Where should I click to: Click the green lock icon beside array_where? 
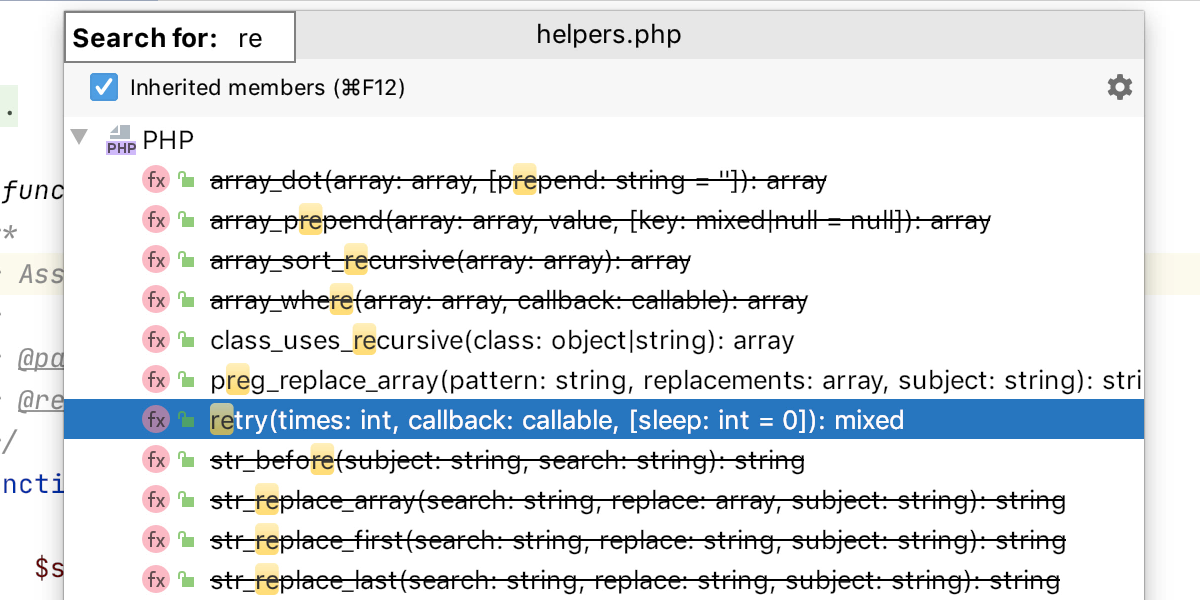click(x=185, y=300)
